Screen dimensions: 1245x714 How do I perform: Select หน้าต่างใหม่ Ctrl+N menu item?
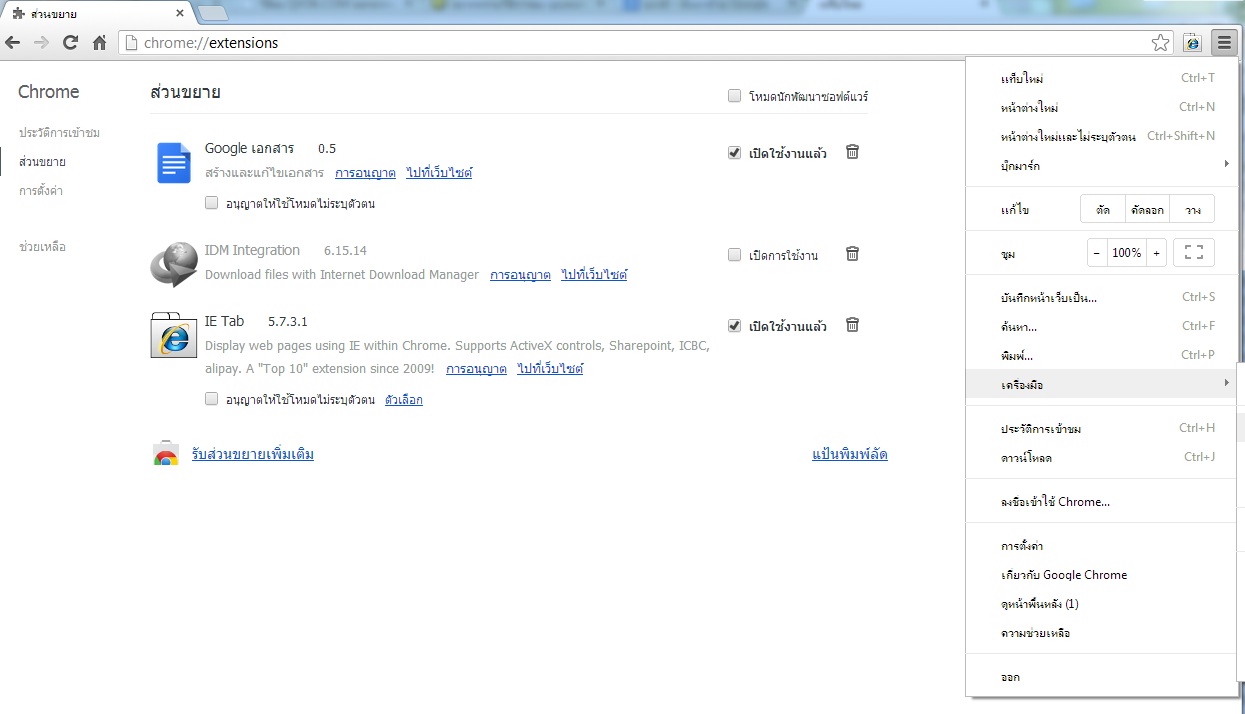pos(1101,107)
